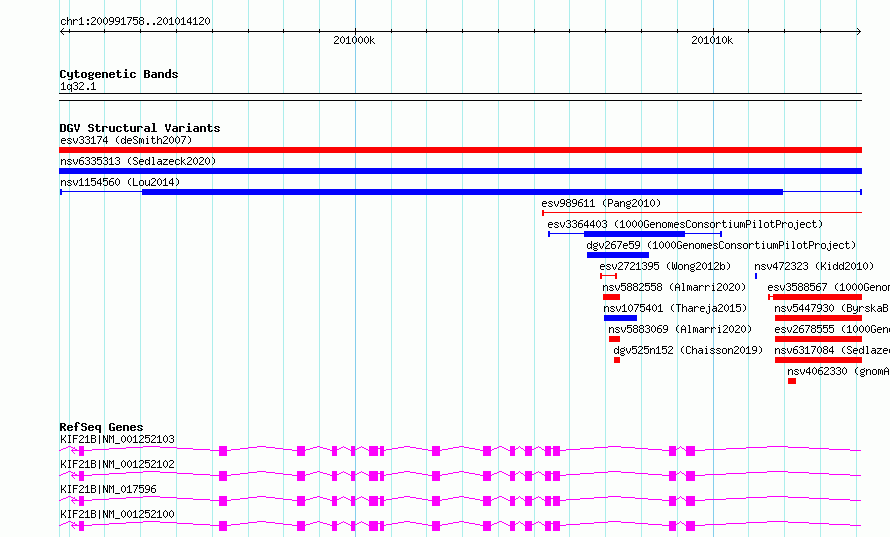This screenshot has height=537, width=890.
Task: Click dgv525n152 (Chaisson2019) label
Action: 689,350
